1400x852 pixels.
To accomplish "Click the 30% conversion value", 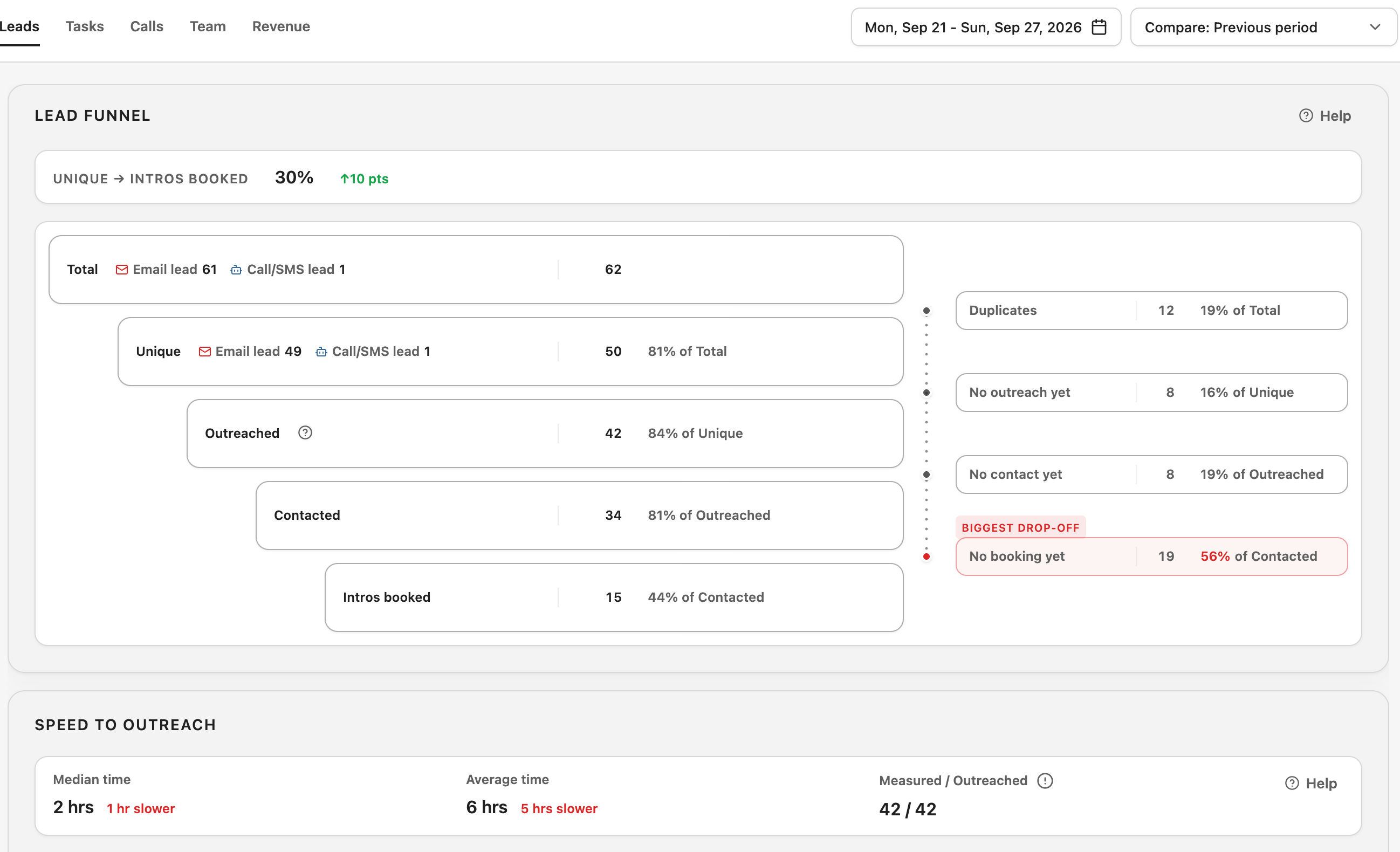I will 294,178.
